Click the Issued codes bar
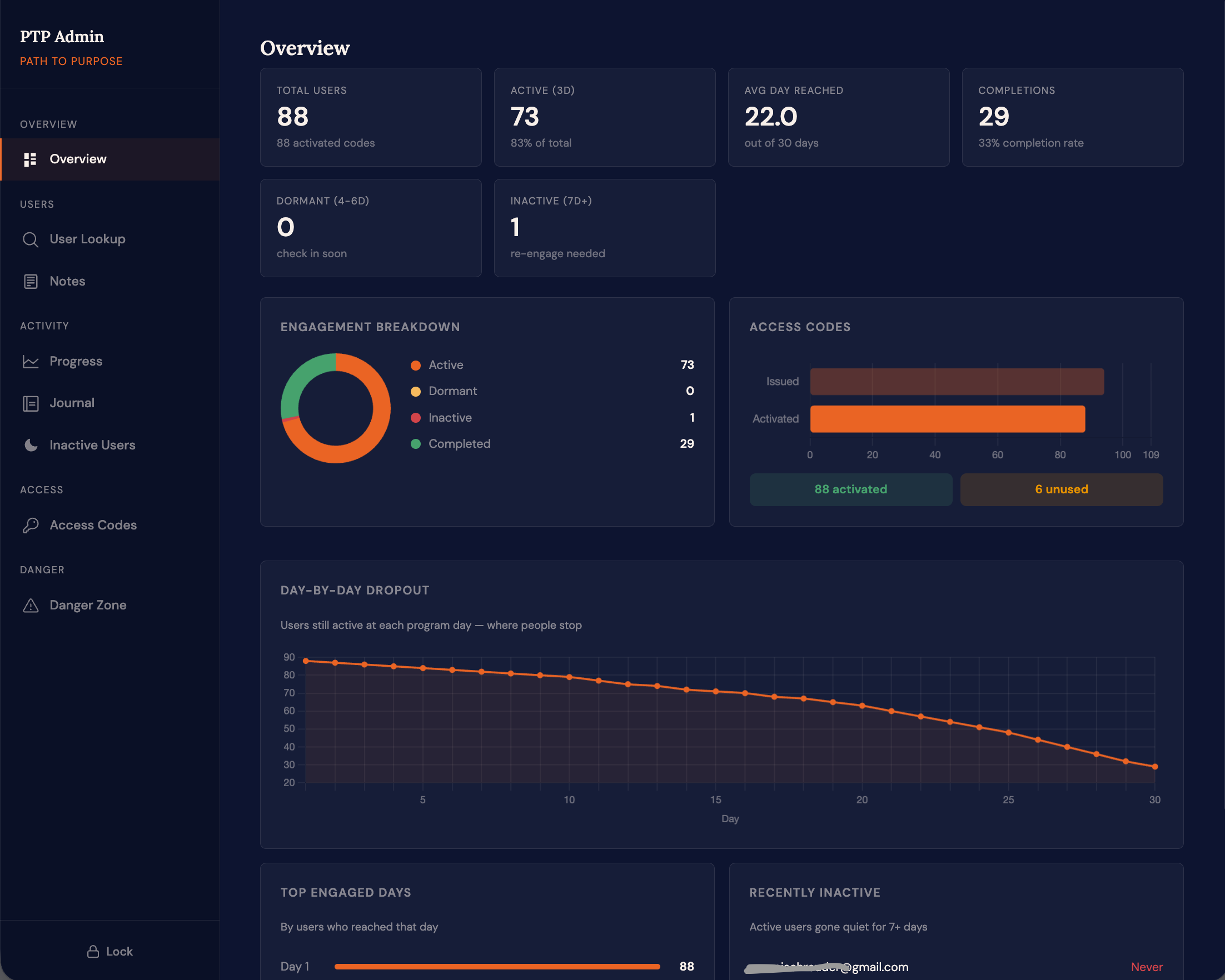Image resolution: width=1225 pixels, height=980 pixels. click(957, 382)
